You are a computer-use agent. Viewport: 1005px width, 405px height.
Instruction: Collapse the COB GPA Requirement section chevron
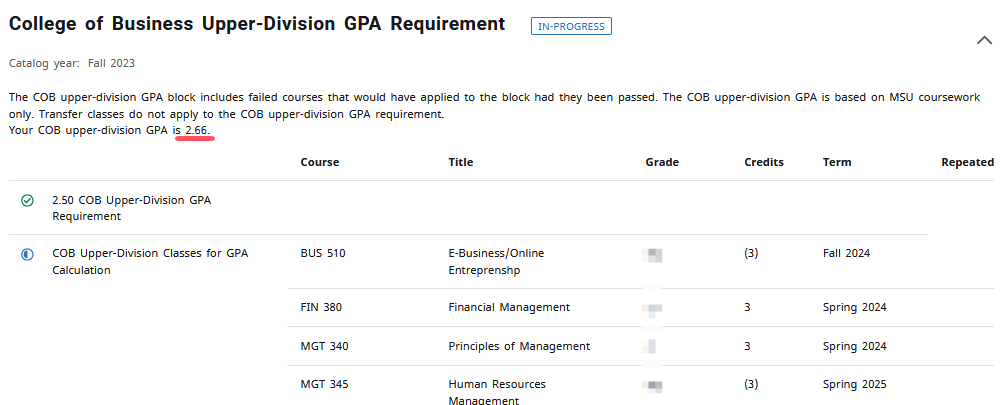point(982,40)
